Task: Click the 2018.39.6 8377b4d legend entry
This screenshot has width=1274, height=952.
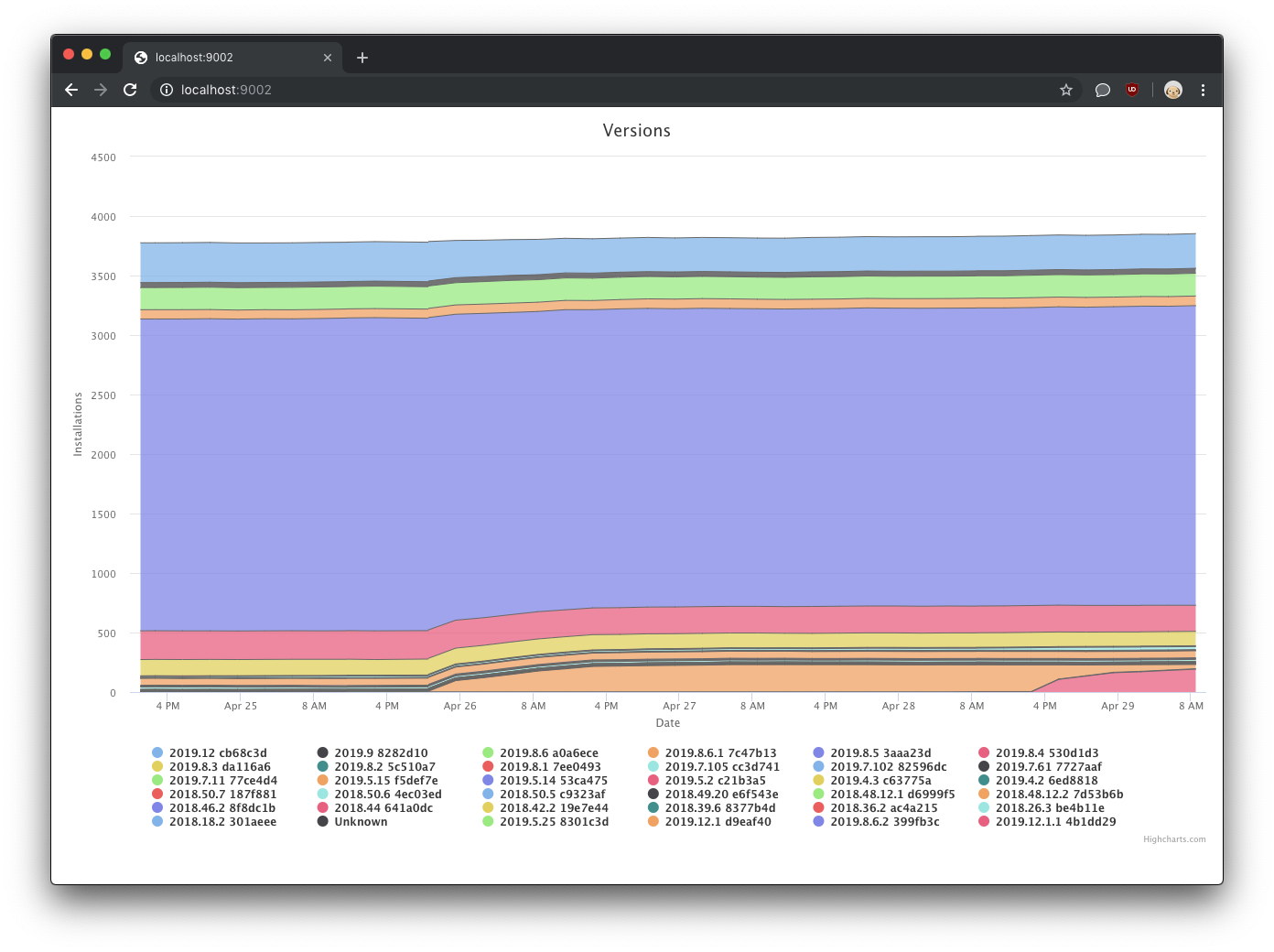Action: click(x=712, y=808)
